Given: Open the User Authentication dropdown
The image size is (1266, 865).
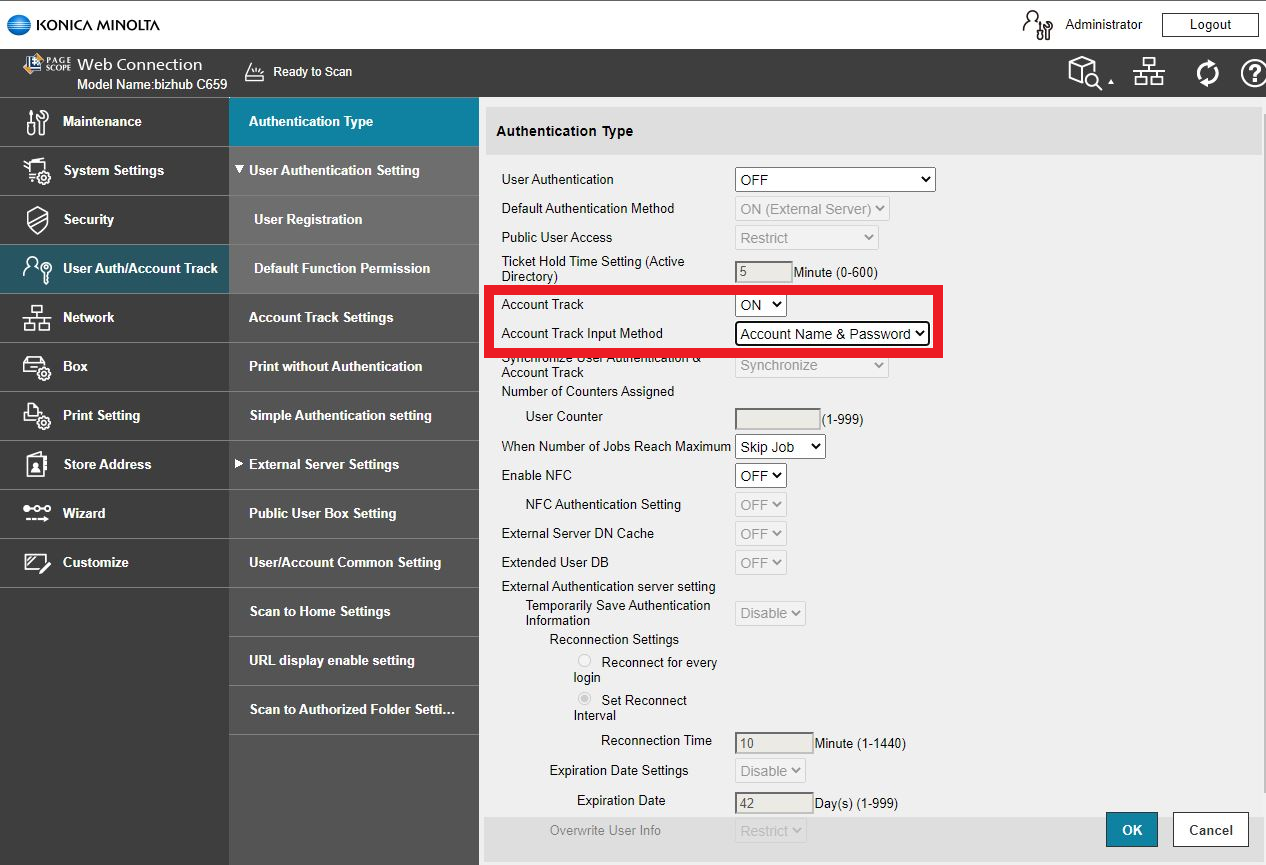Looking at the screenshot, I should pos(835,180).
